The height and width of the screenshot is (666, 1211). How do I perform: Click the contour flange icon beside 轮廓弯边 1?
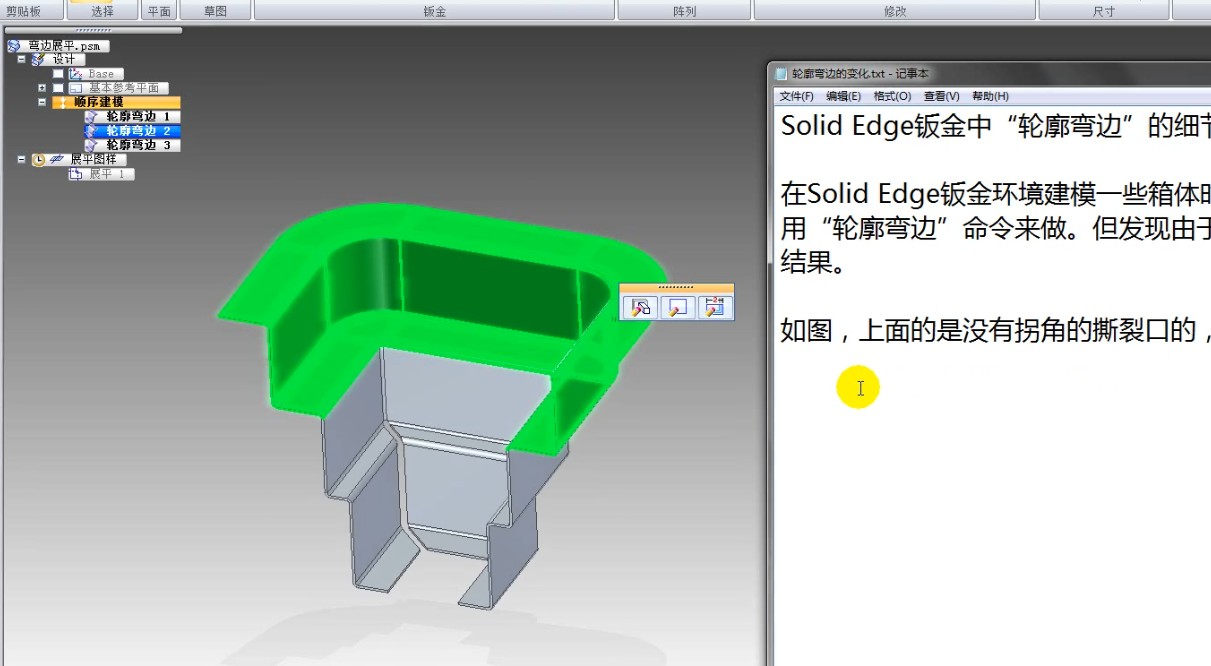[92, 117]
